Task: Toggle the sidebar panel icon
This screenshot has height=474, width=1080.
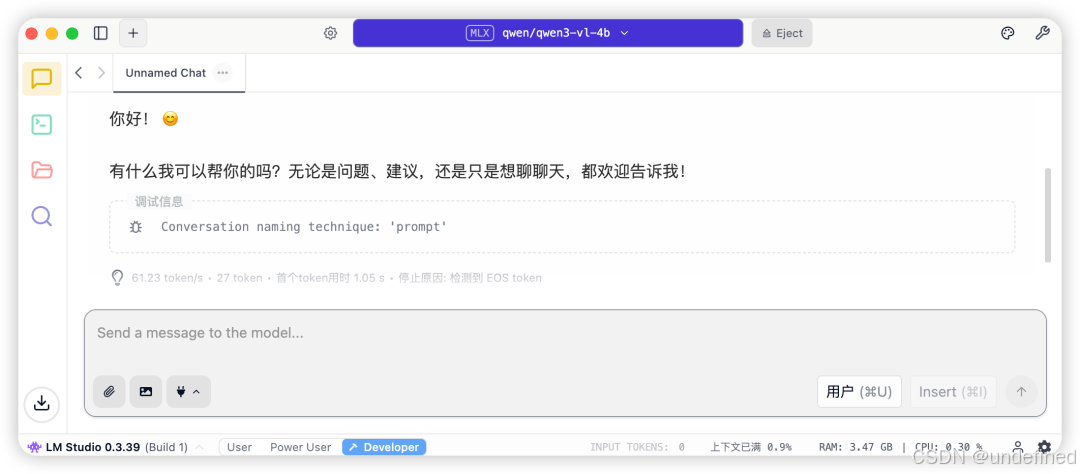Action: click(x=101, y=33)
